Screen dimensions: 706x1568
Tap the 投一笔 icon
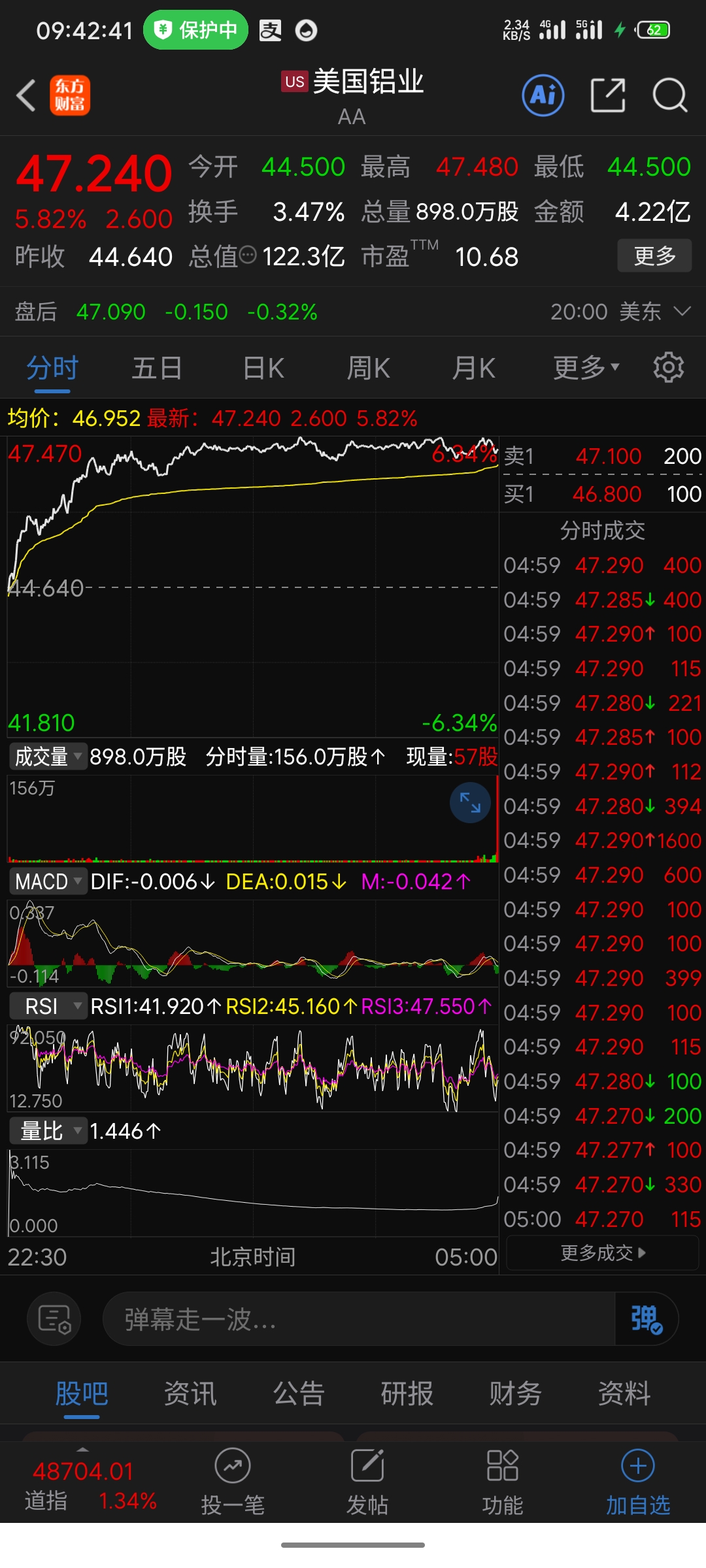(233, 1481)
